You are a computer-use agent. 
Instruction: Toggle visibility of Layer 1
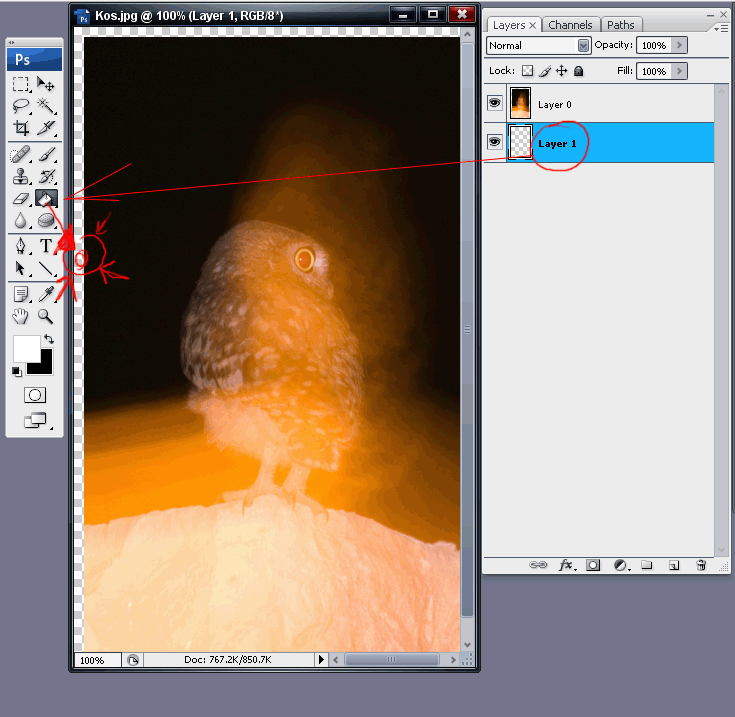[494, 143]
